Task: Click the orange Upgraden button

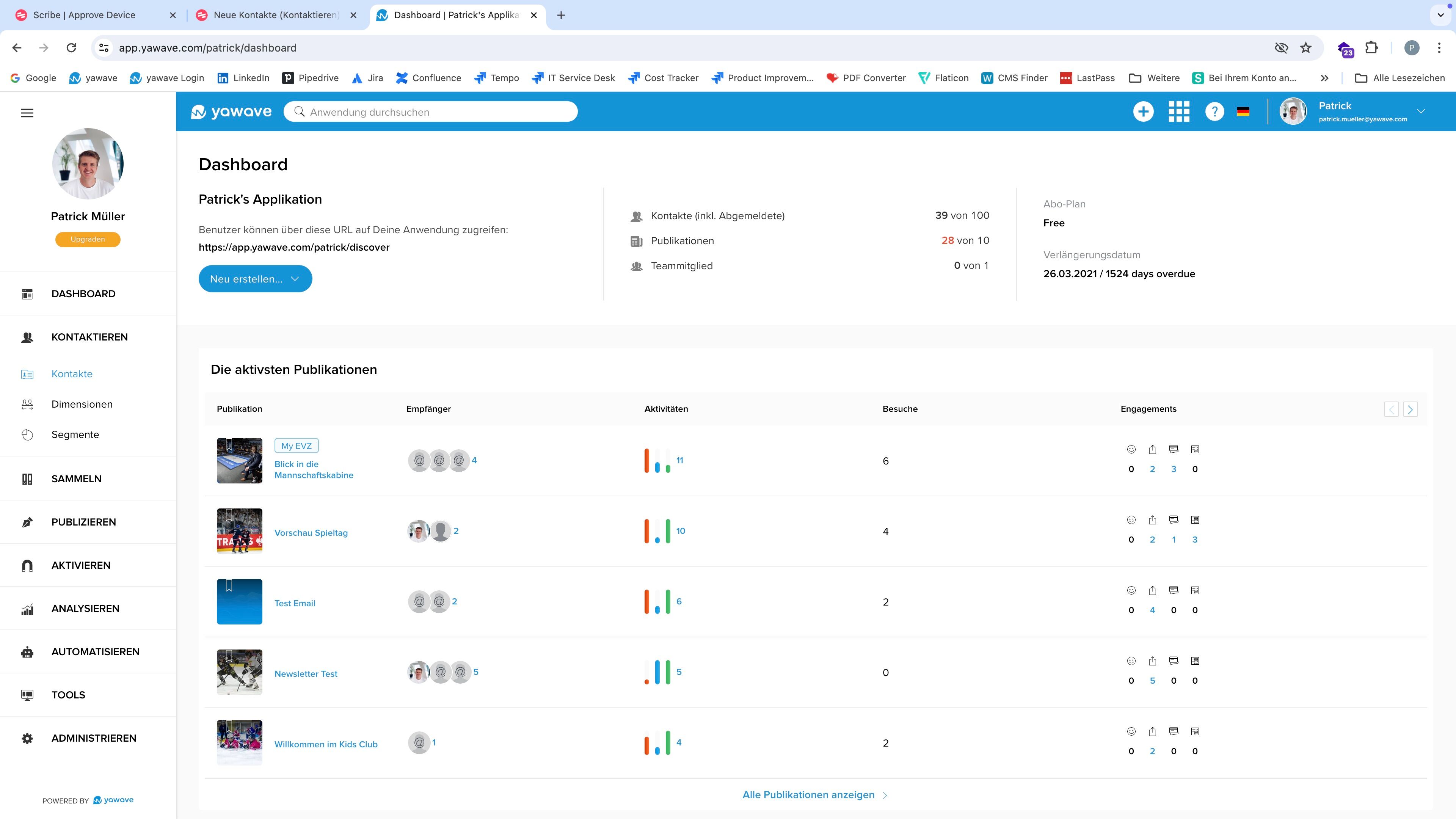Action: [88, 239]
